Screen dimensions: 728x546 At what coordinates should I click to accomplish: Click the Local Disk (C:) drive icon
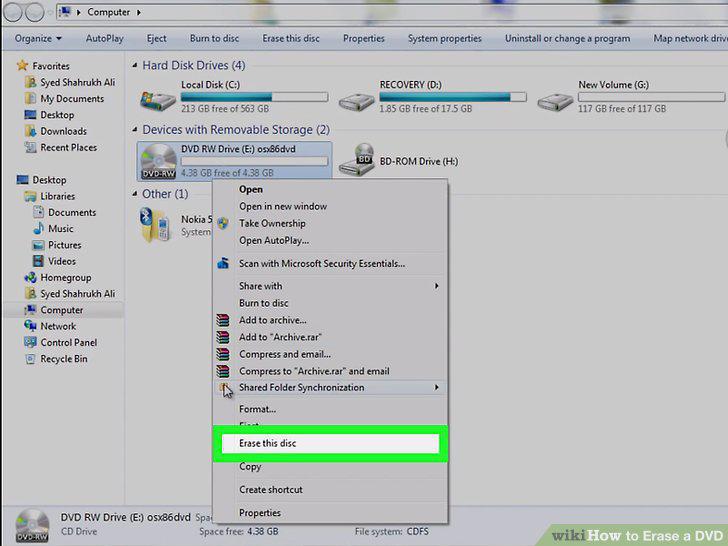(158, 100)
